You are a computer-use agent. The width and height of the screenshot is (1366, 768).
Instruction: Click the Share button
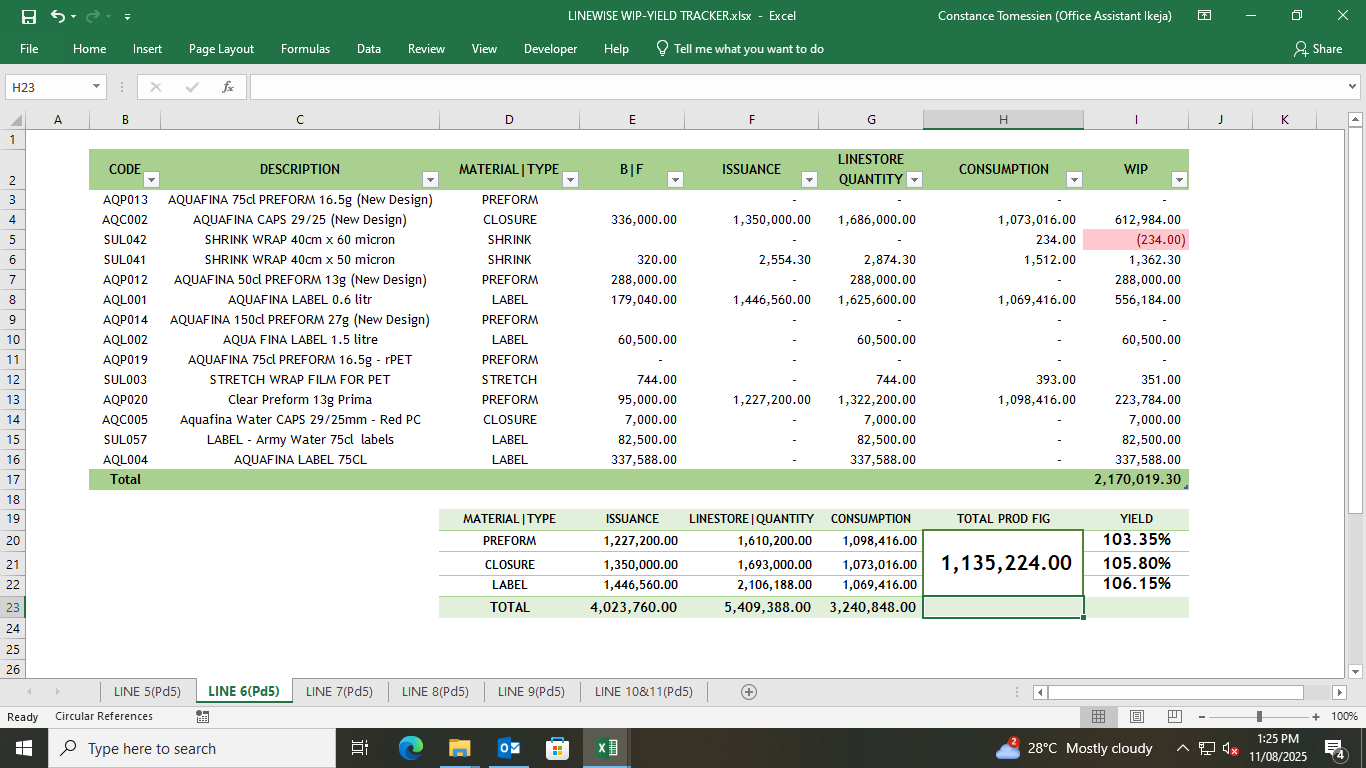[x=1317, y=49]
